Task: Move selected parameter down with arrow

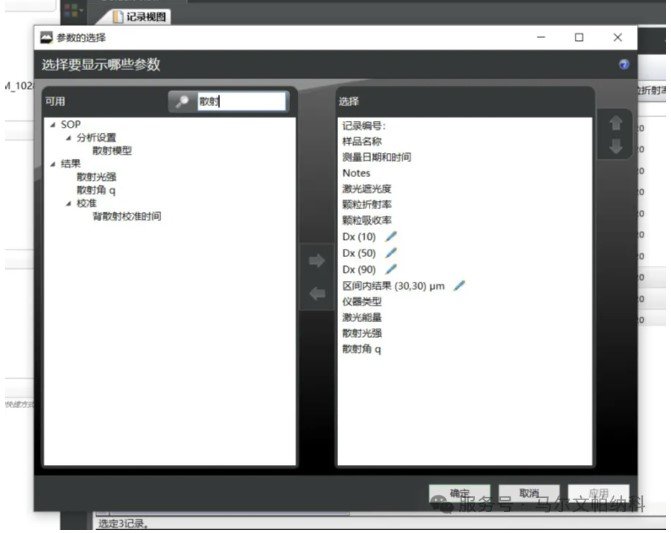Action: click(615, 146)
